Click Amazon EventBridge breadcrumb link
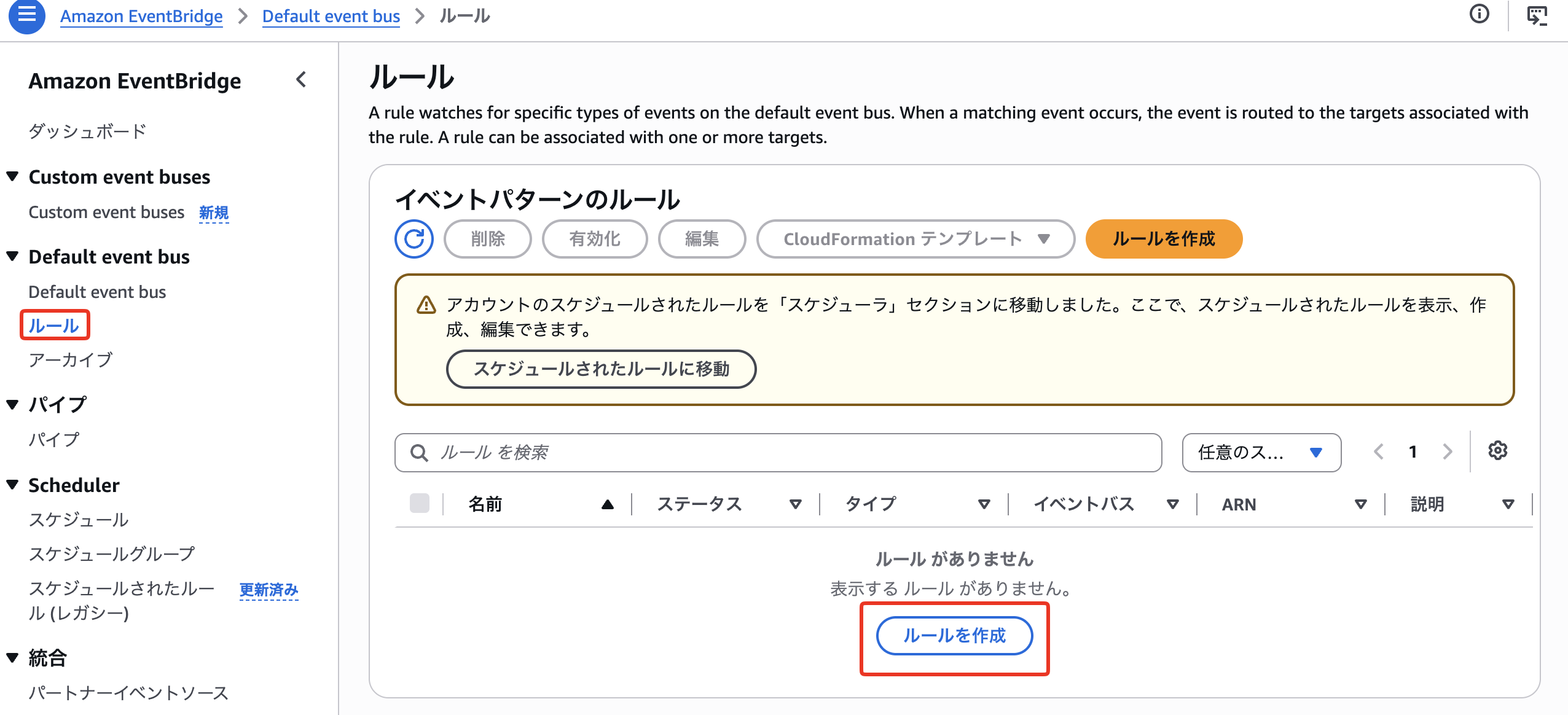Image resolution: width=1568 pixels, height=715 pixels. 141,16
